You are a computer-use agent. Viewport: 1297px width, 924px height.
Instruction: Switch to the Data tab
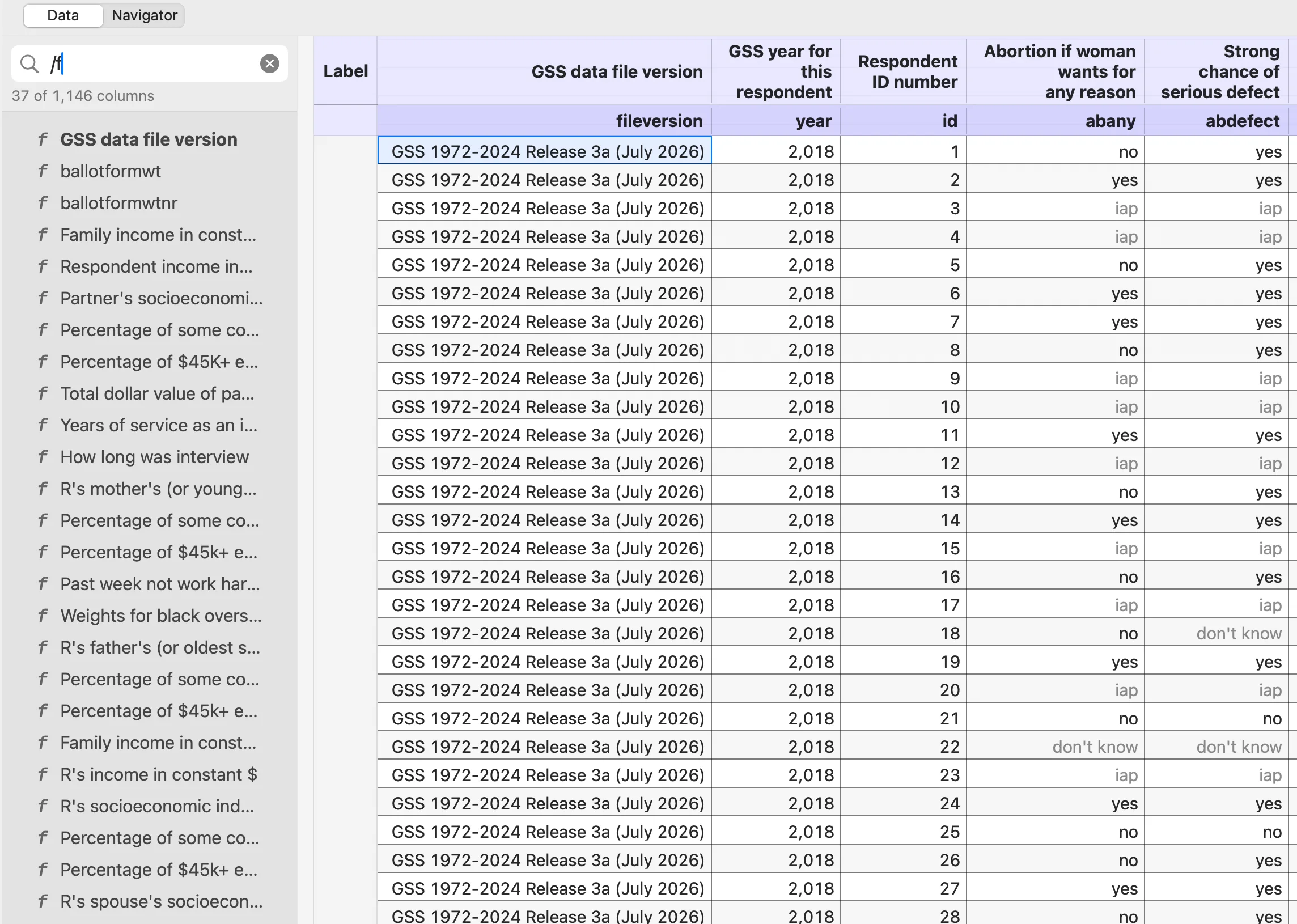click(63, 15)
